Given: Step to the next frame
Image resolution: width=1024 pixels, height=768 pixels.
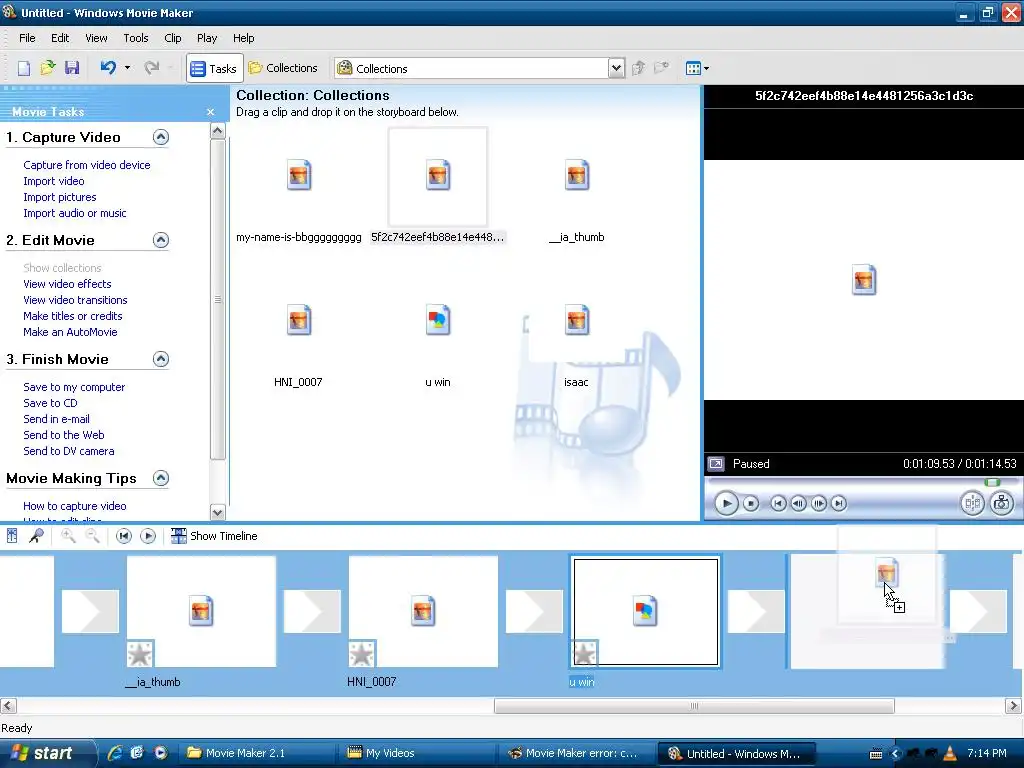Looking at the screenshot, I should point(818,504).
